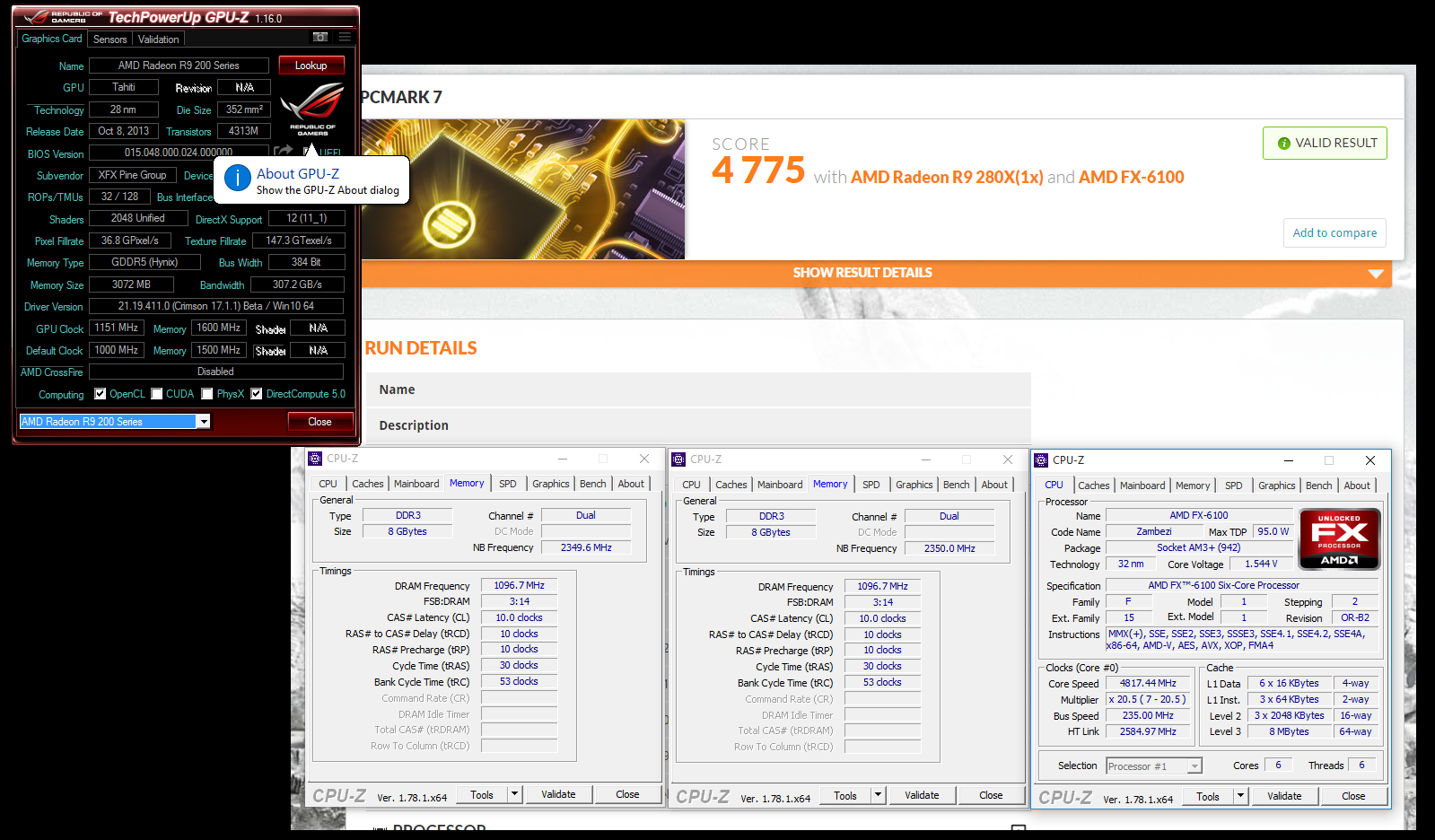Click the BIOS Version field 015.048.000.024.000000
This screenshot has width=1435, height=840.
(x=179, y=153)
